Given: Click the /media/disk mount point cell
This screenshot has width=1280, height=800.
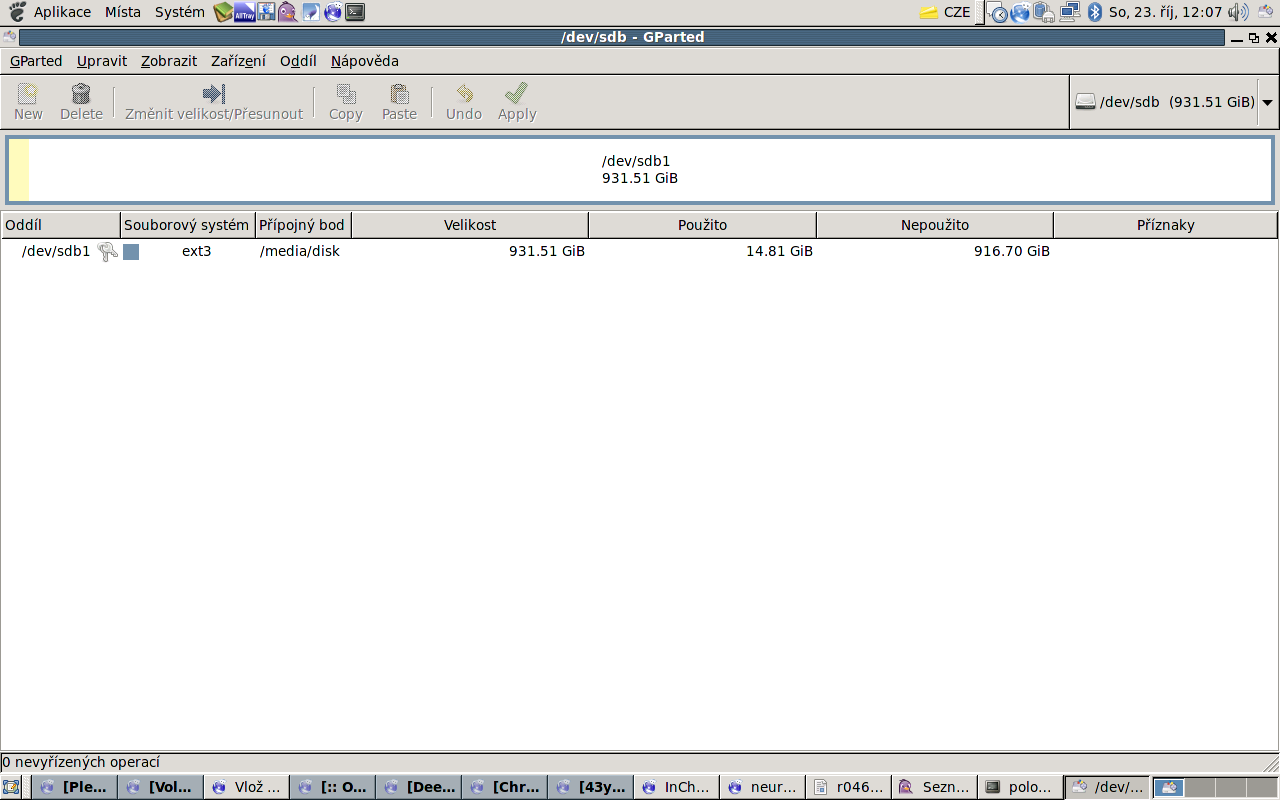Looking at the screenshot, I should (300, 251).
